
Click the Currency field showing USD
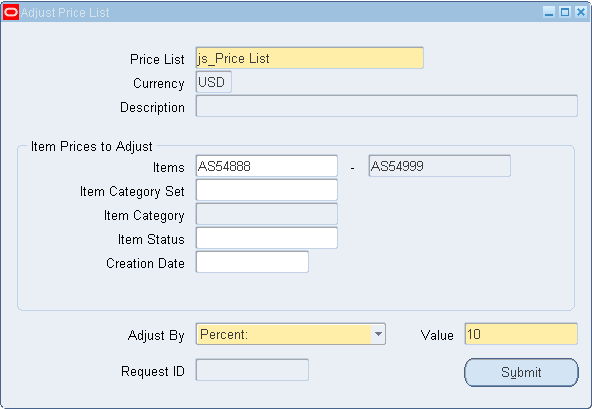214,82
